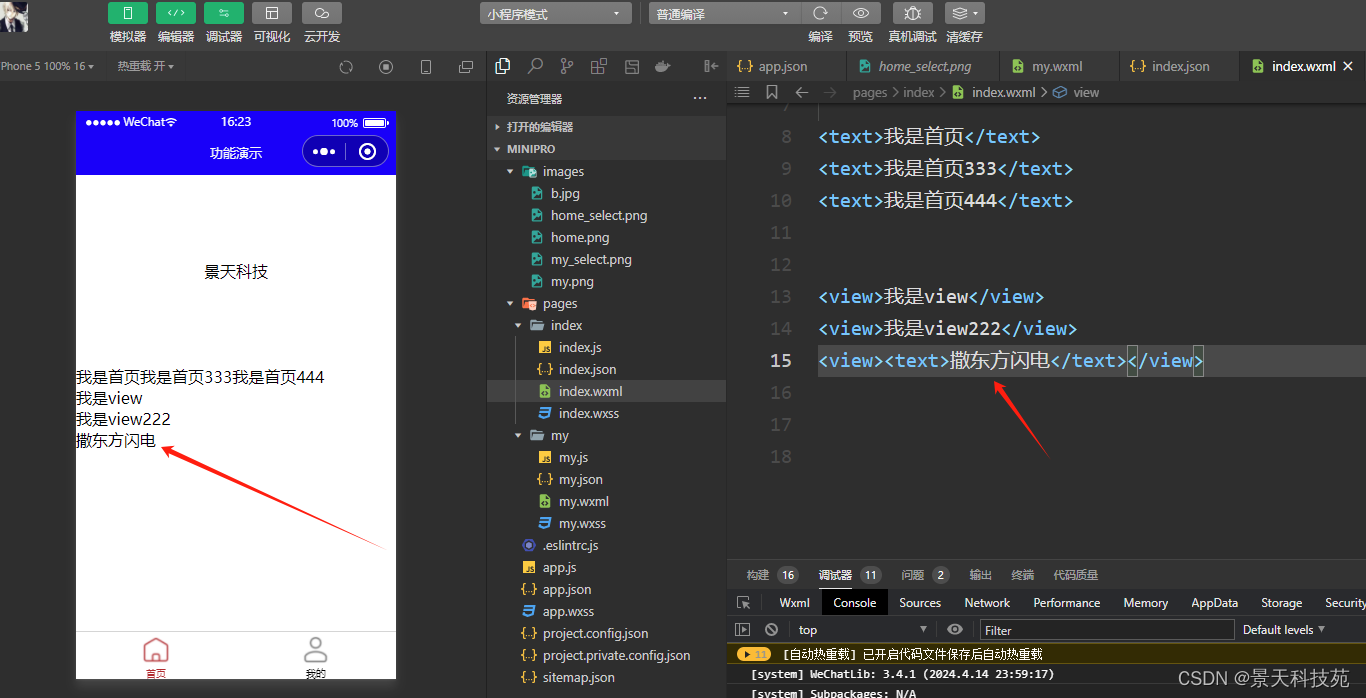Toggle the 调试器 debugger panel button

[224, 13]
